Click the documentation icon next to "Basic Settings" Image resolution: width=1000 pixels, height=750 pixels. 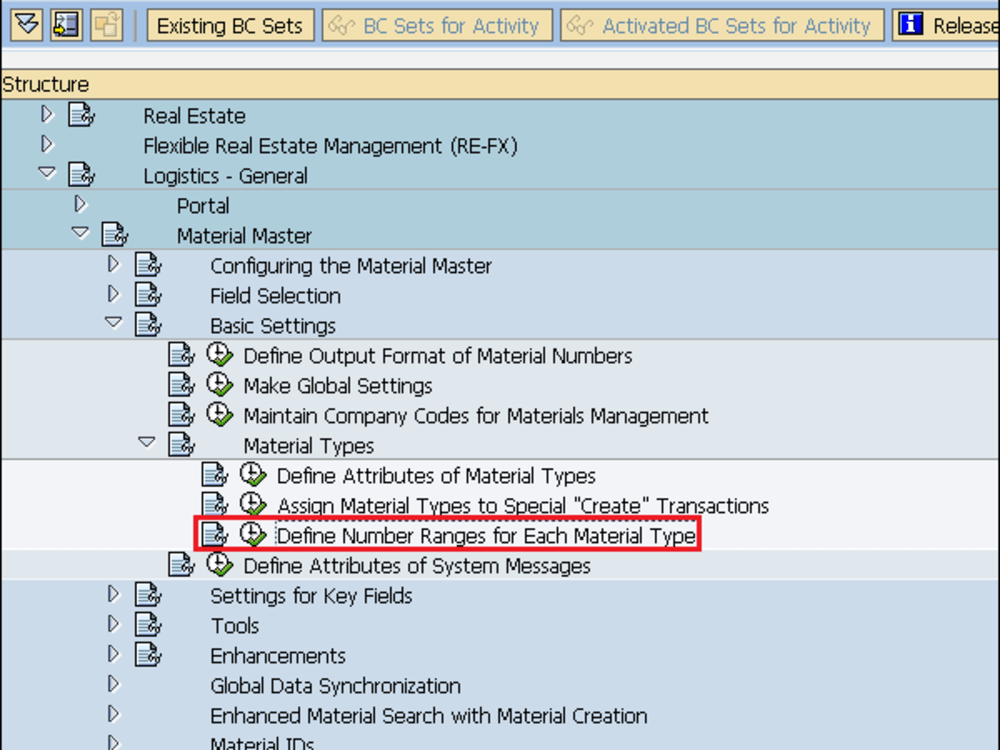click(x=148, y=324)
